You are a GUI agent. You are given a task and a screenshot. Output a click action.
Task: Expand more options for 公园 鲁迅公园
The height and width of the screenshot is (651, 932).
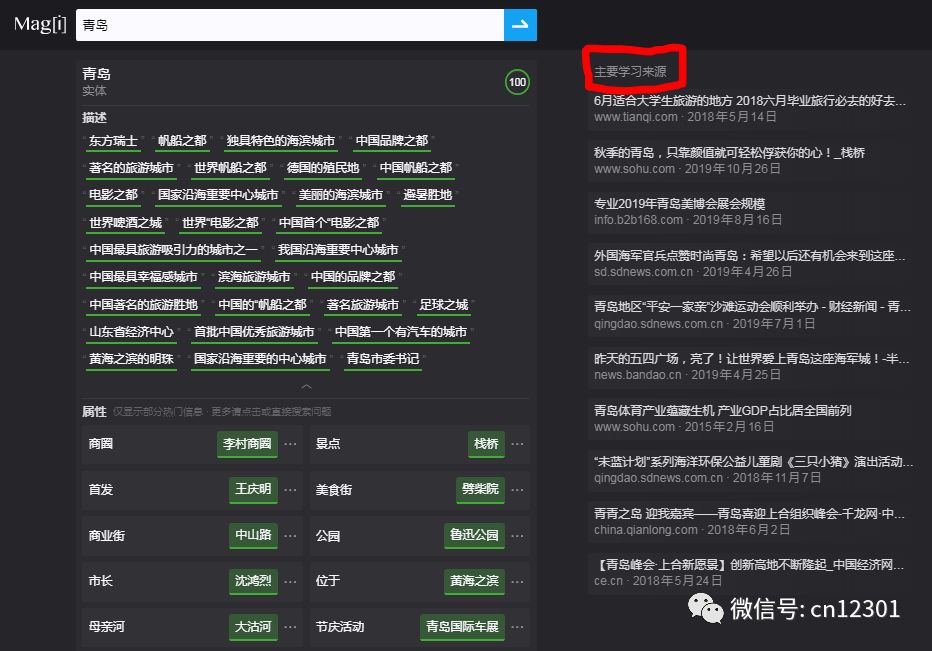tap(517, 535)
